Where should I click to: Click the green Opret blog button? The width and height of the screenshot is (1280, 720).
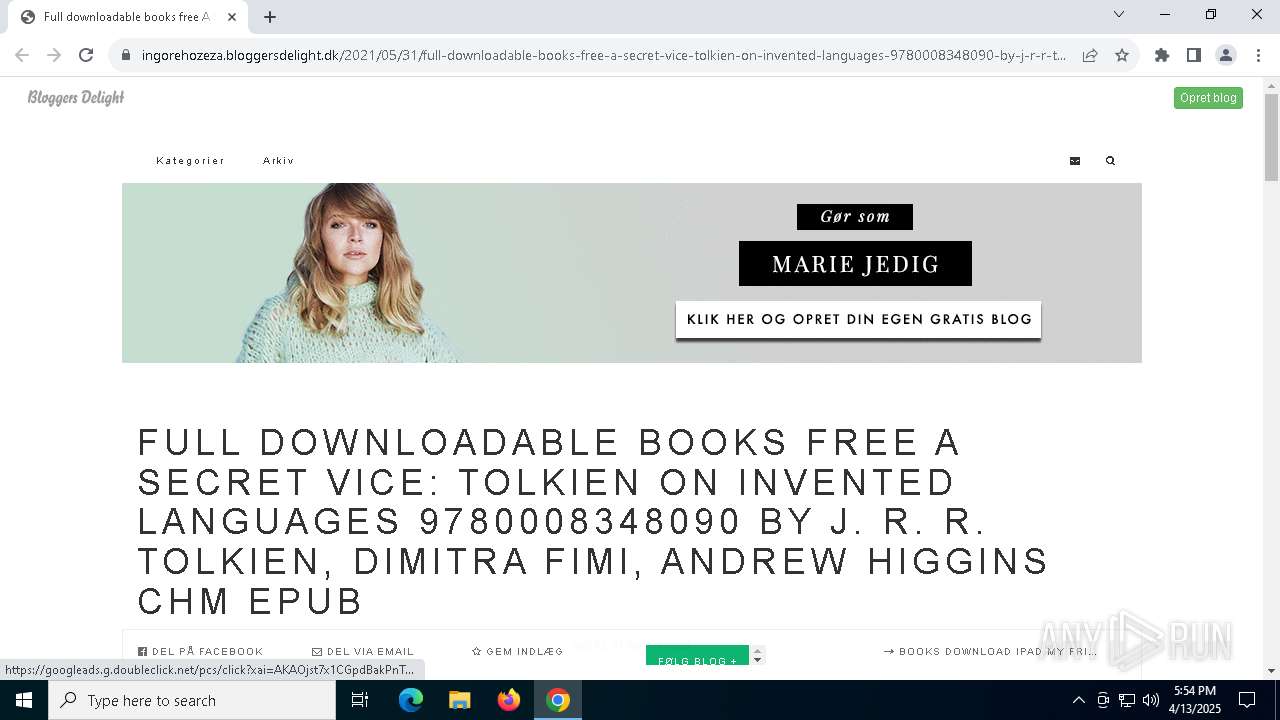point(1208,98)
